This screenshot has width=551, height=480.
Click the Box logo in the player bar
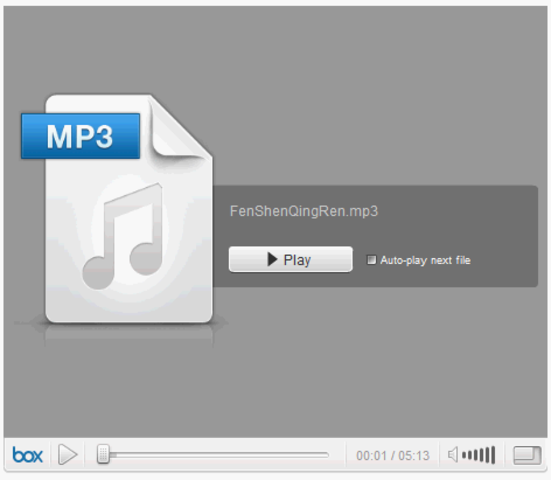tap(27, 455)
